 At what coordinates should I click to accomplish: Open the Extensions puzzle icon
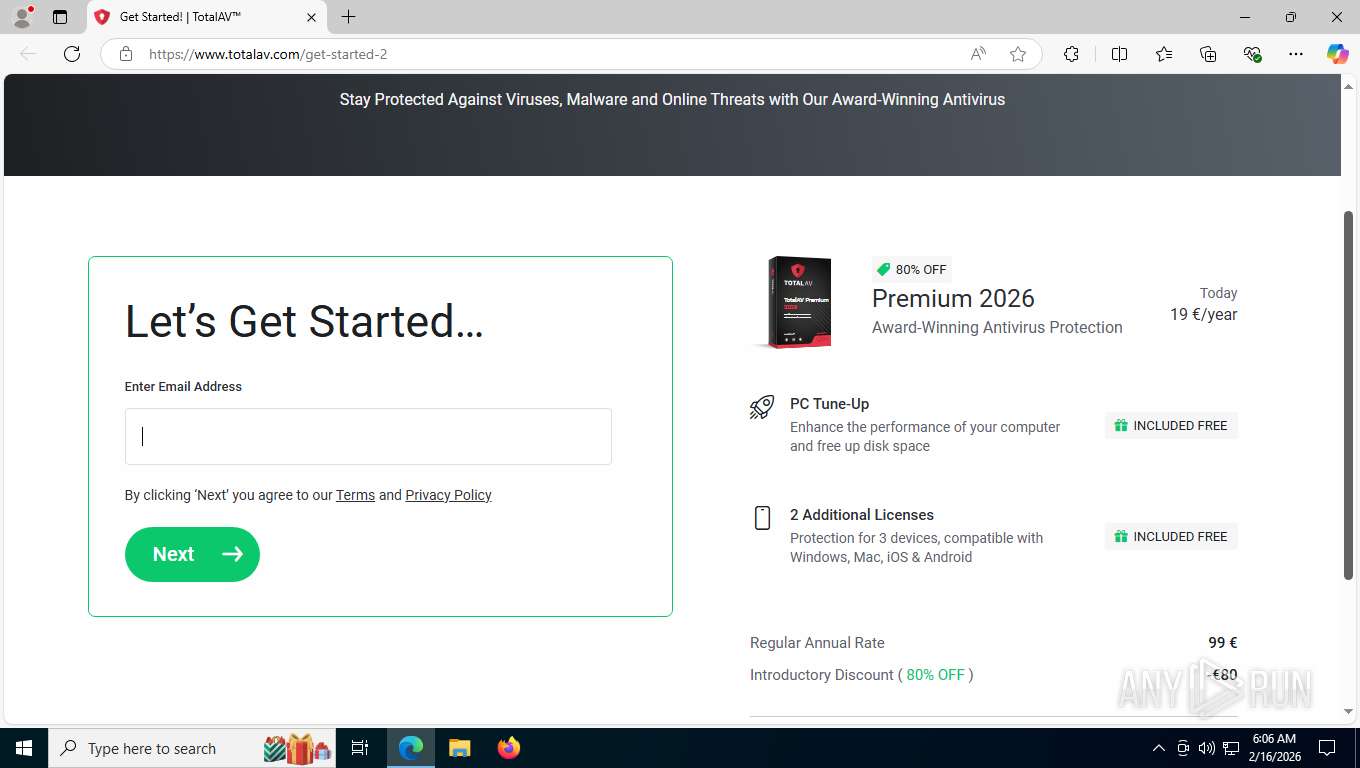(1071, 54)
